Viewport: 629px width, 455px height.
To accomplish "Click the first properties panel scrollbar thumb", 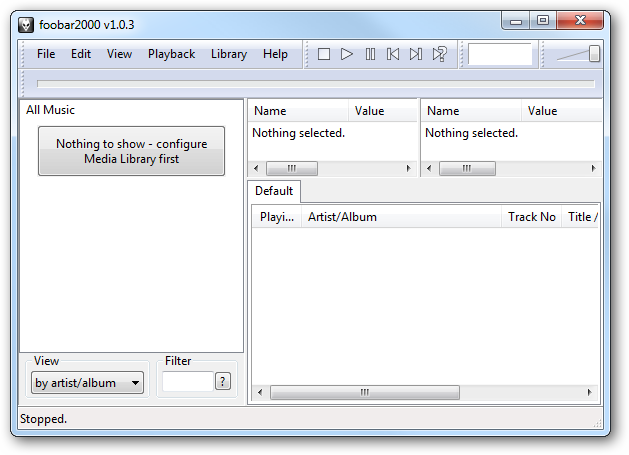I will click(x=292, y=168).
